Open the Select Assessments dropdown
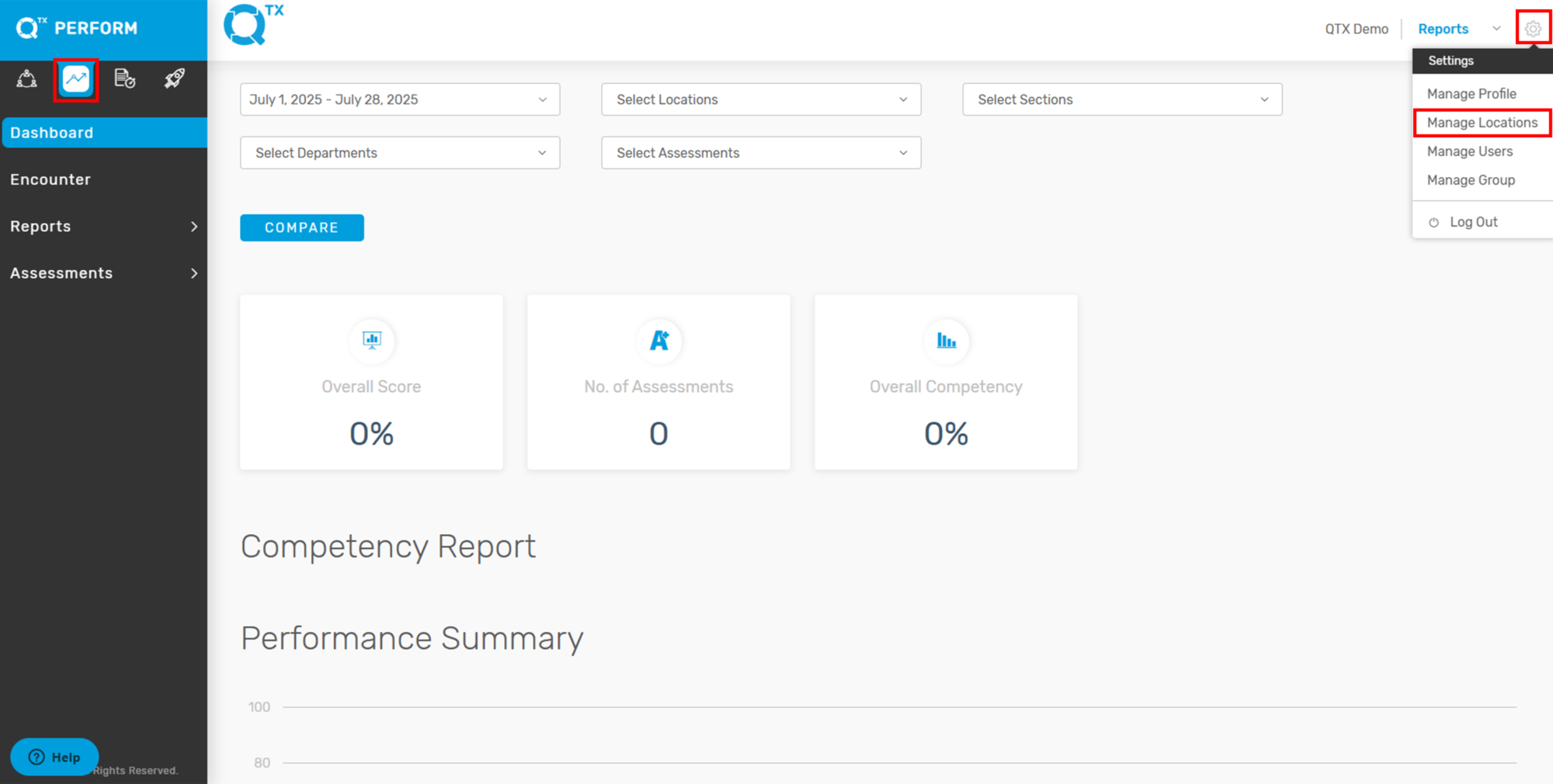Screen dimensions: 1553x784 (761, 153)
